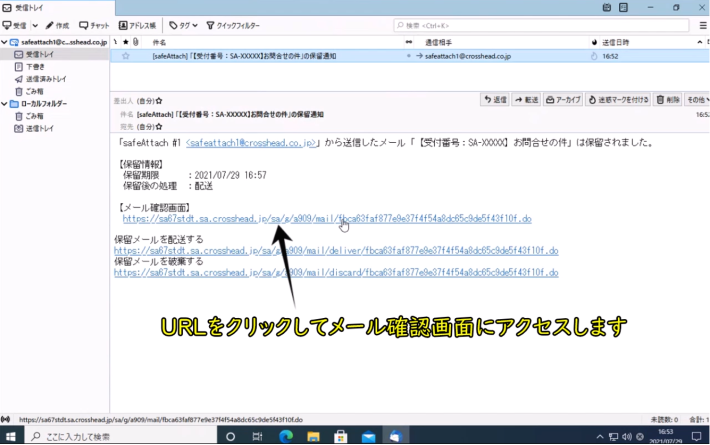The width and height of the screenshot is (710, 445).
Task: Open Microsoft Store from taskbar
Action: [x=341, y=436]
